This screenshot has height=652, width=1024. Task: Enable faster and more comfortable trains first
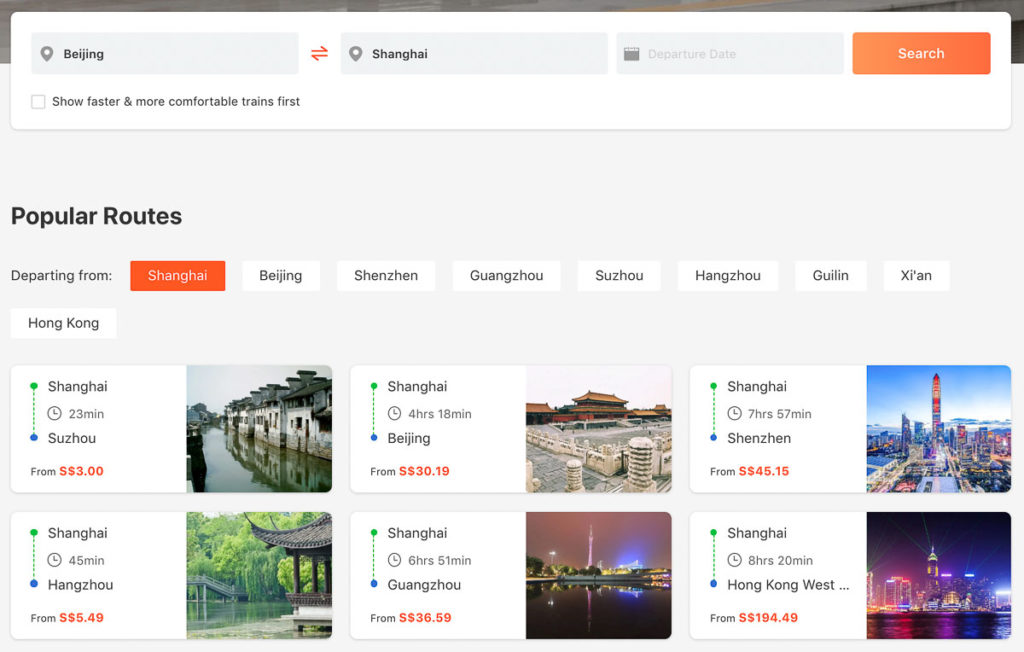point(39,101)
